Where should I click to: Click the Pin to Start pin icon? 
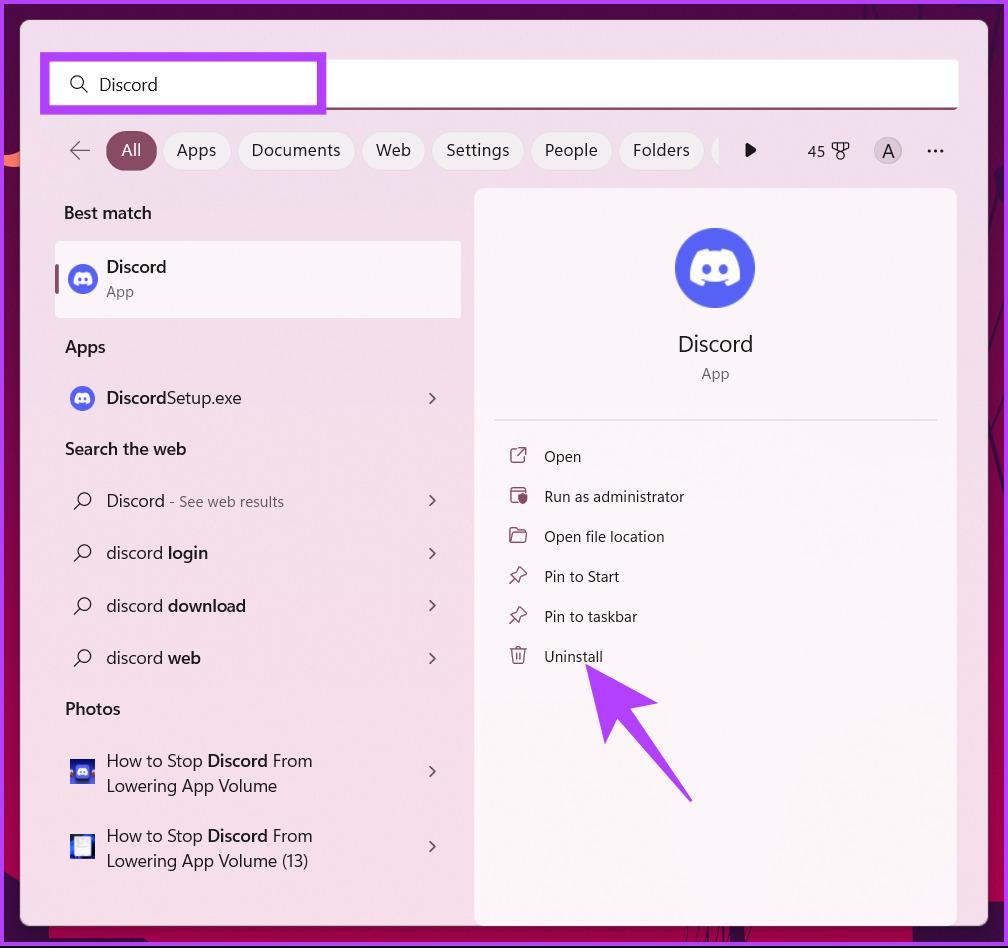click(518, 575)
